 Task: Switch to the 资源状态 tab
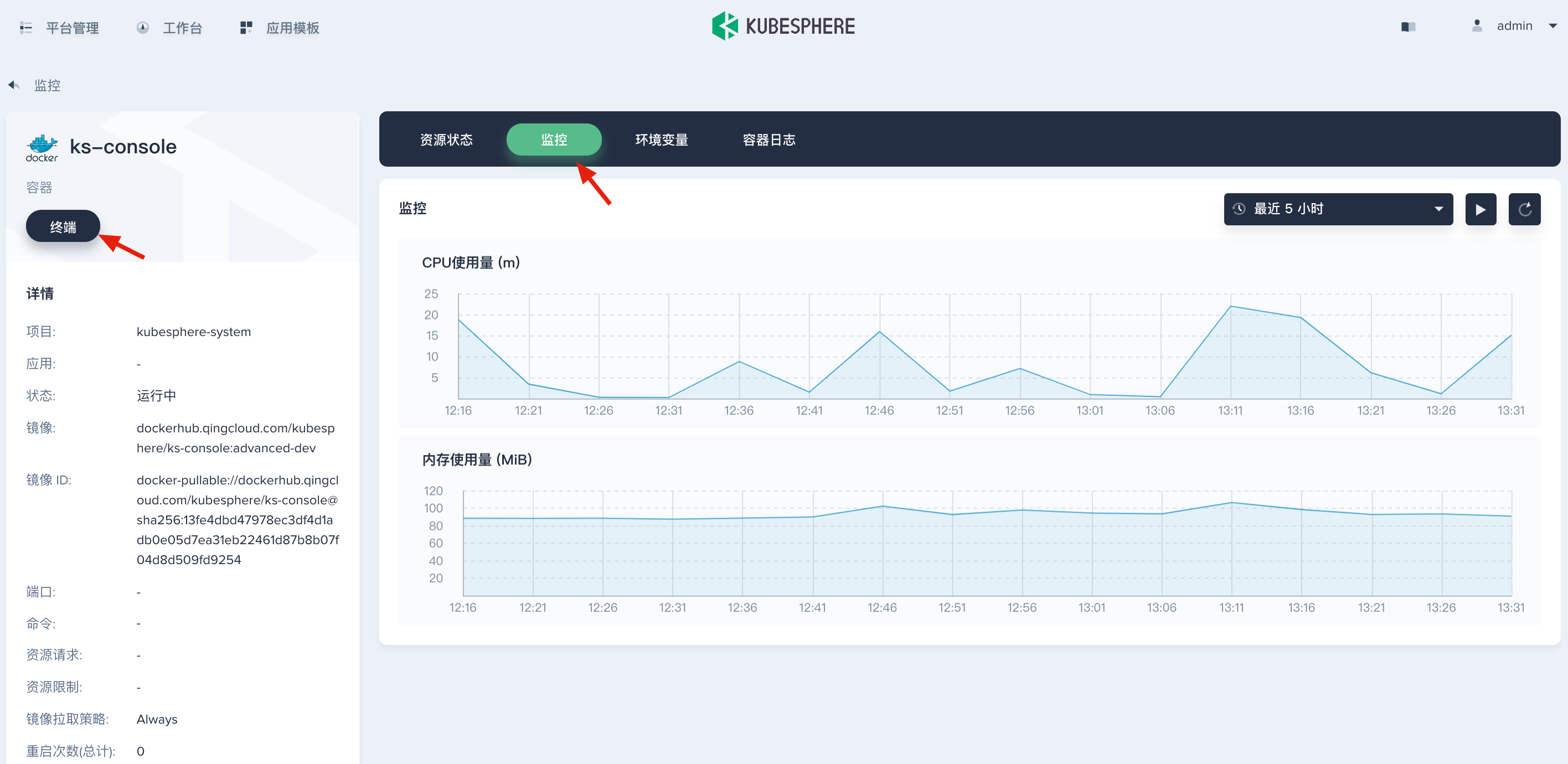(446, 140)
